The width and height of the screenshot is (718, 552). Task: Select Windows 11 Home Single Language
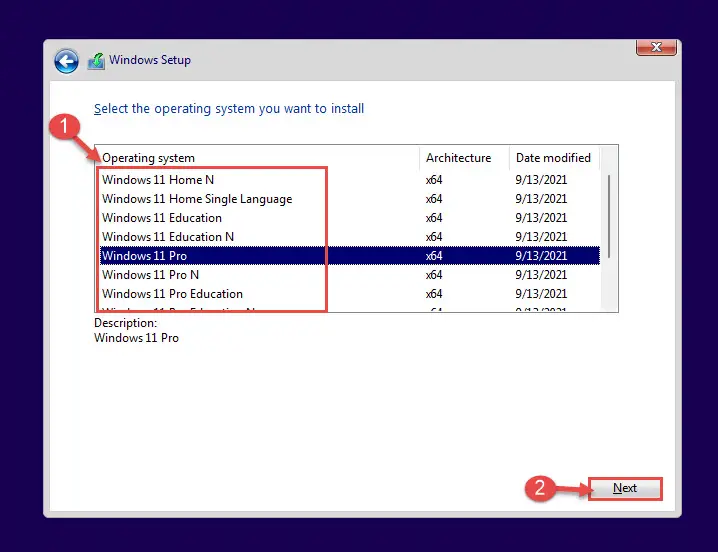pyautogui.click(x=350, y=199)
